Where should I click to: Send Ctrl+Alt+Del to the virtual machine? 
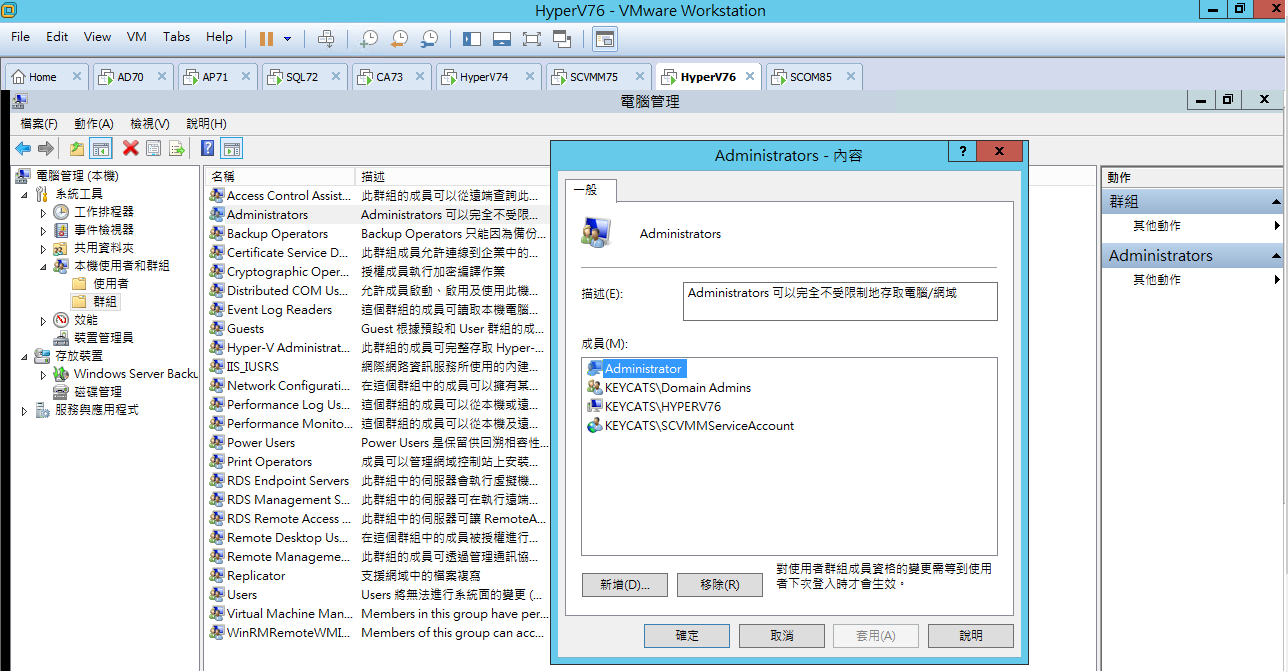326,38
